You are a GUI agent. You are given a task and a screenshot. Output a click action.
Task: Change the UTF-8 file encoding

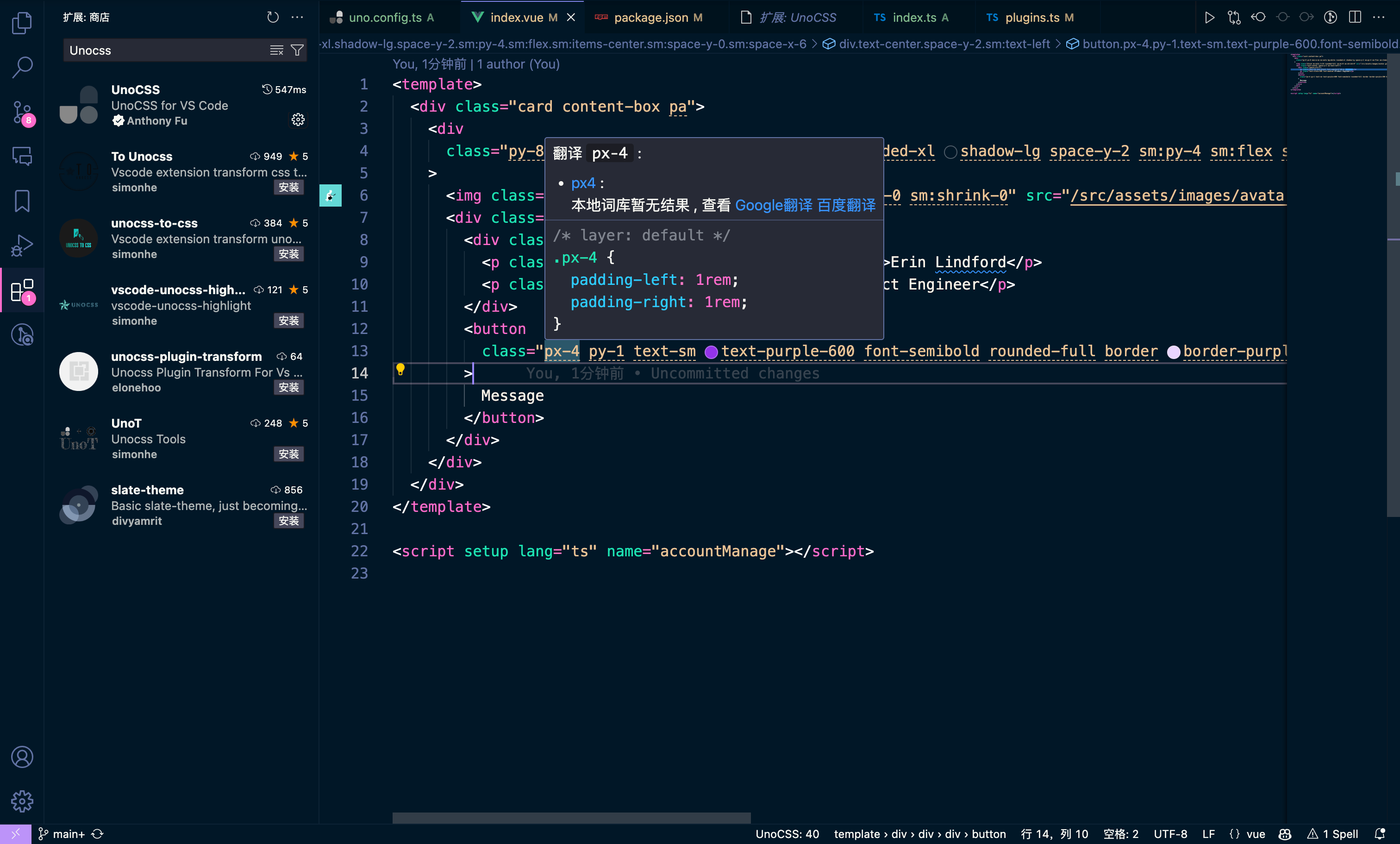pyautogui.click(x=1170, y=834)
